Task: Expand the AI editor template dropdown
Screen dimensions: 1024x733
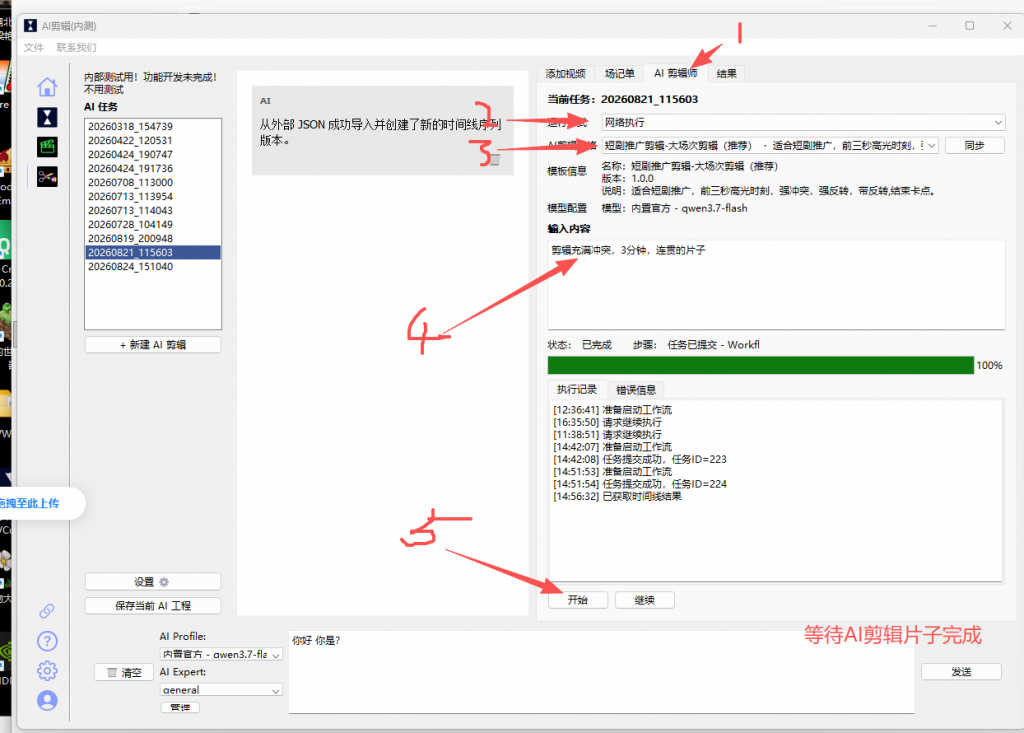Action: [x=770, y=146]
